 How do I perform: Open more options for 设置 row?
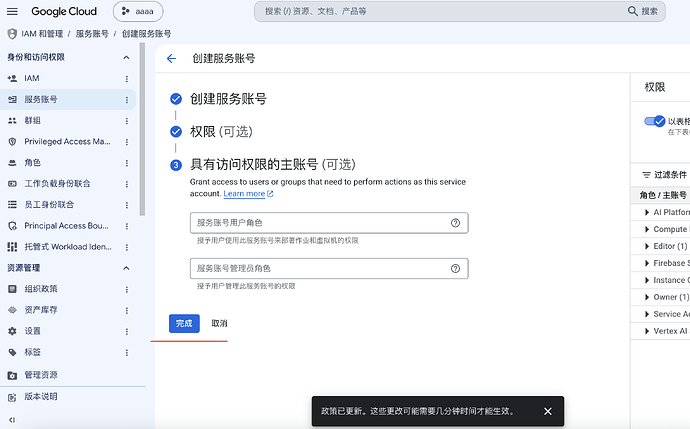[127, 332]
